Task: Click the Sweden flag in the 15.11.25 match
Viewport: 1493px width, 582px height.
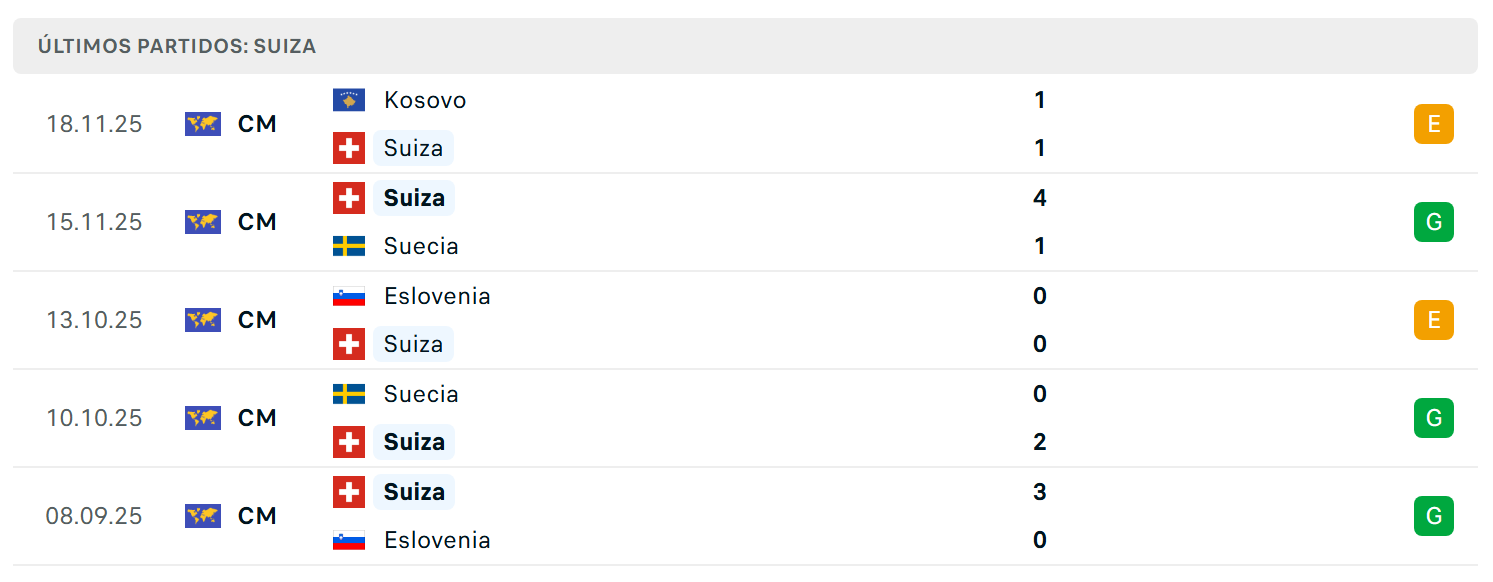Action: point(349,246)
